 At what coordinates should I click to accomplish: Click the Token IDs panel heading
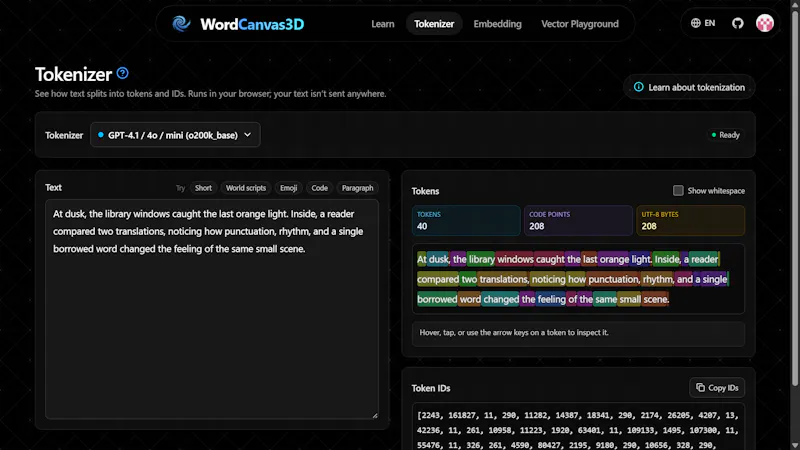click(x=431, y=388)
